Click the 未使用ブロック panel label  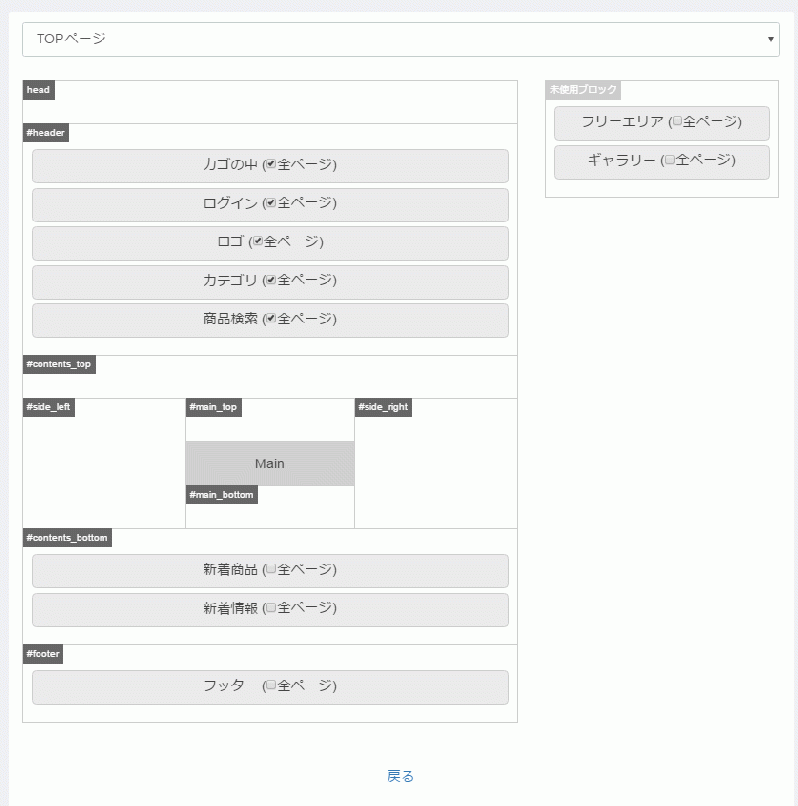click(583, 90)
